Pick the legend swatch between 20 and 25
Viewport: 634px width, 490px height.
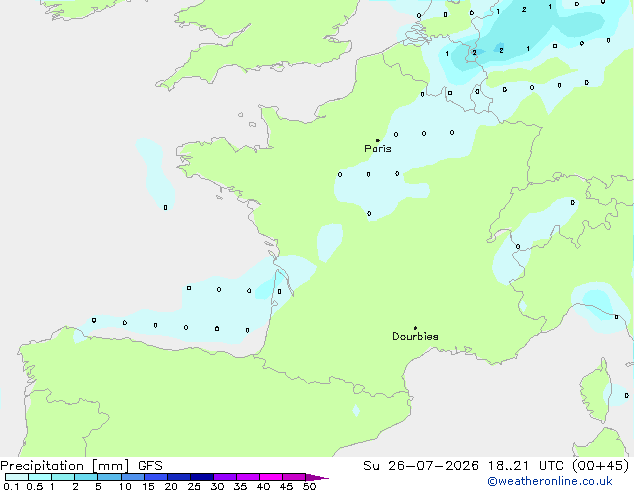[179, 477]
